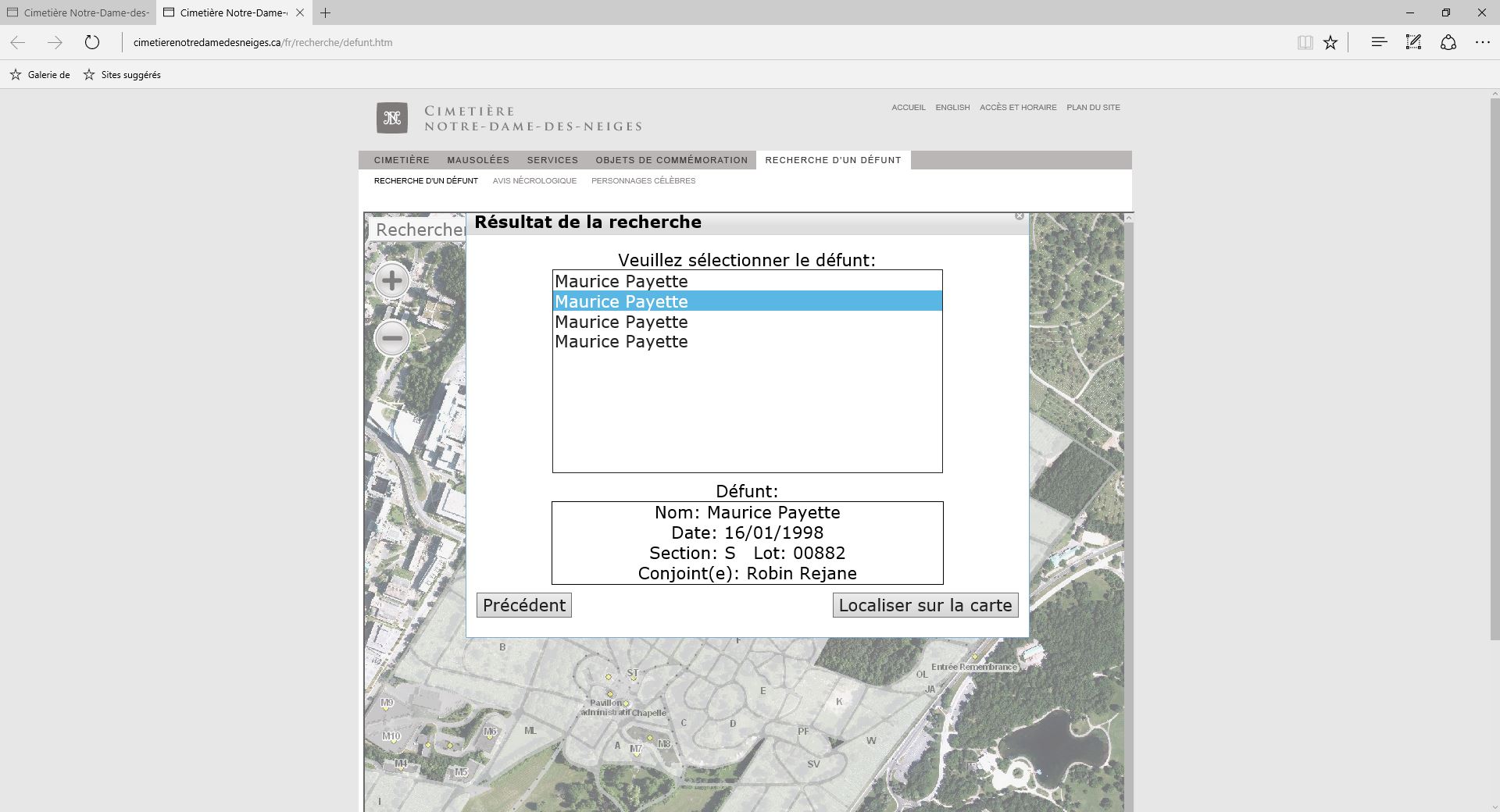Select the fourth Maurice Payette in list
The height and width of the screenshot is (812, 1500).
coord(747,342)
